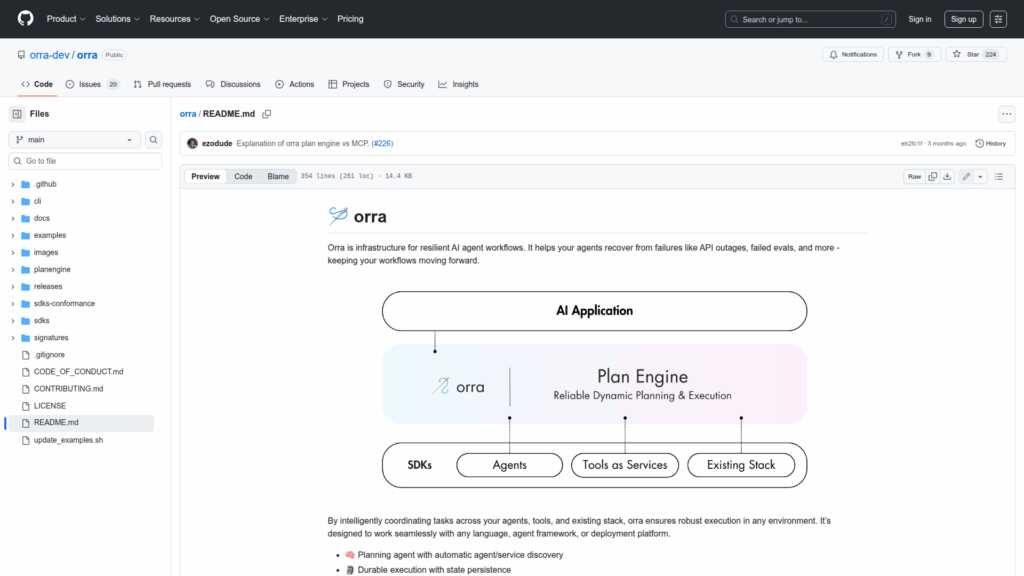Open the edit options dropdown arrow
Screen dimensions: 1024x576
click(980, 176)
